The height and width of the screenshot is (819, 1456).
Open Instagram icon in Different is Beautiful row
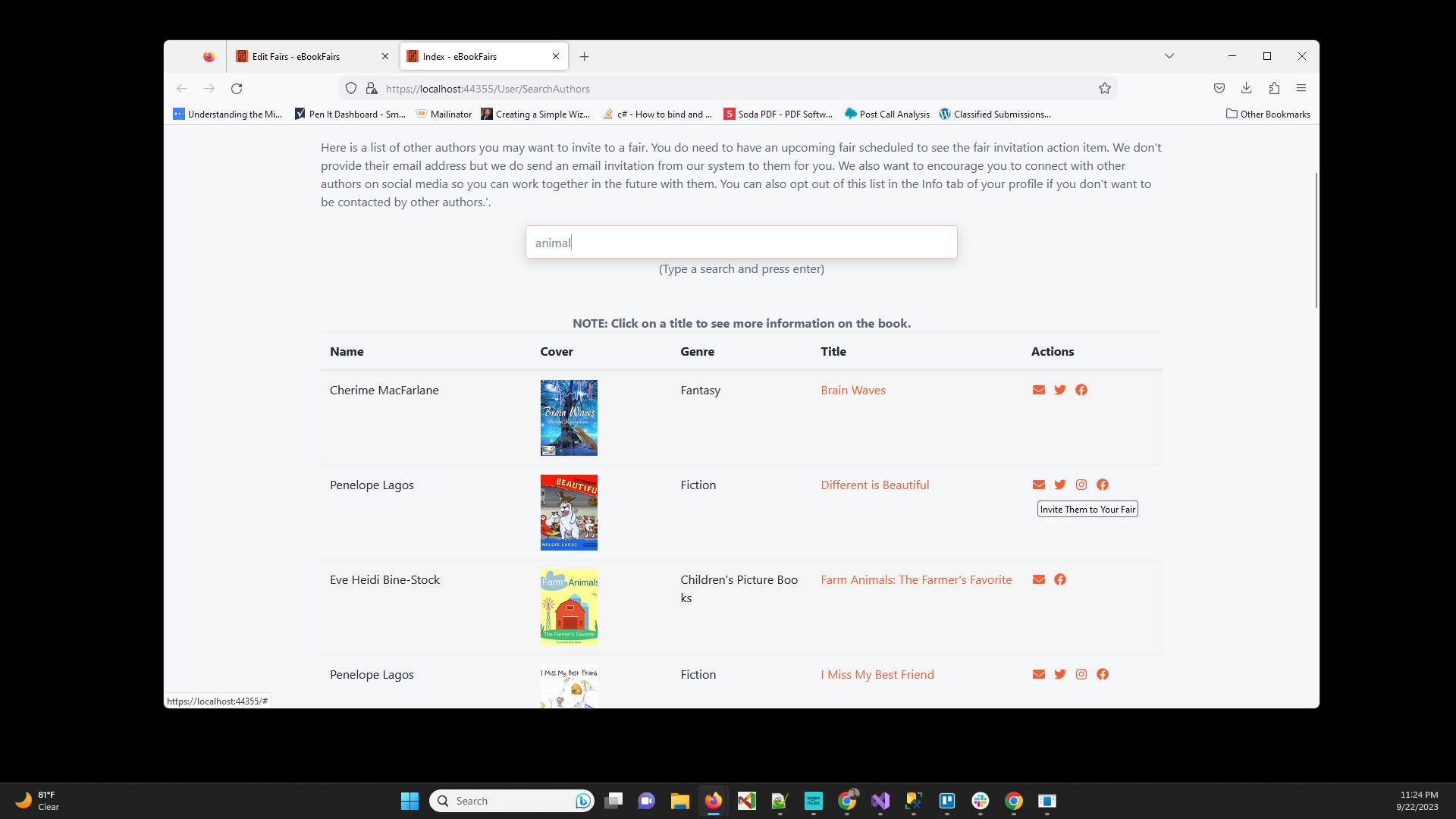1081,485
